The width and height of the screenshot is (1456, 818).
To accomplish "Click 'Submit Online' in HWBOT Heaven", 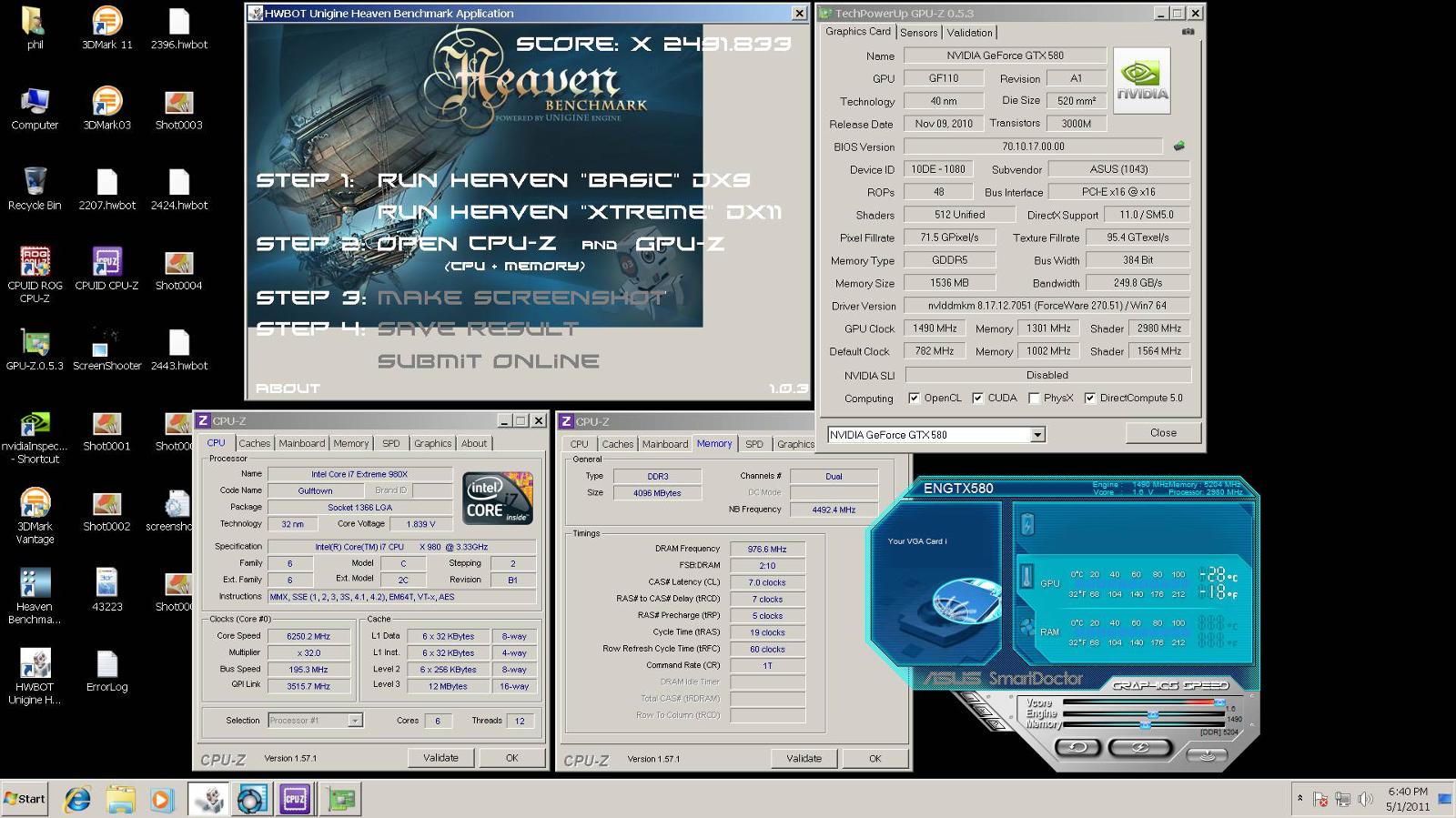I will click(x=489, y=361).
